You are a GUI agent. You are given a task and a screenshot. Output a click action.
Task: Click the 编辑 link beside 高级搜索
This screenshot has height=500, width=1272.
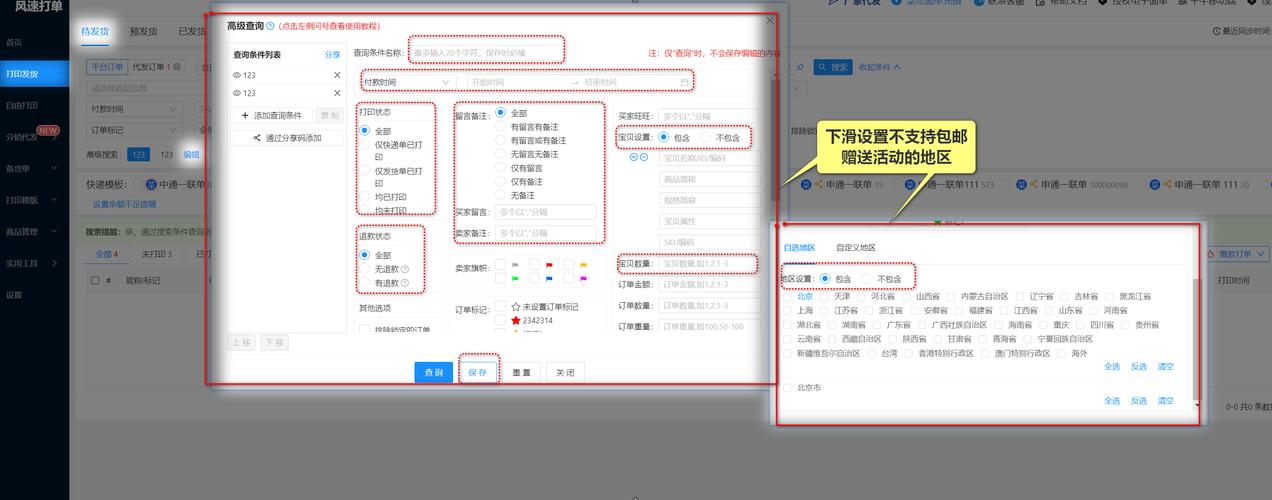[x=191, y=154]
